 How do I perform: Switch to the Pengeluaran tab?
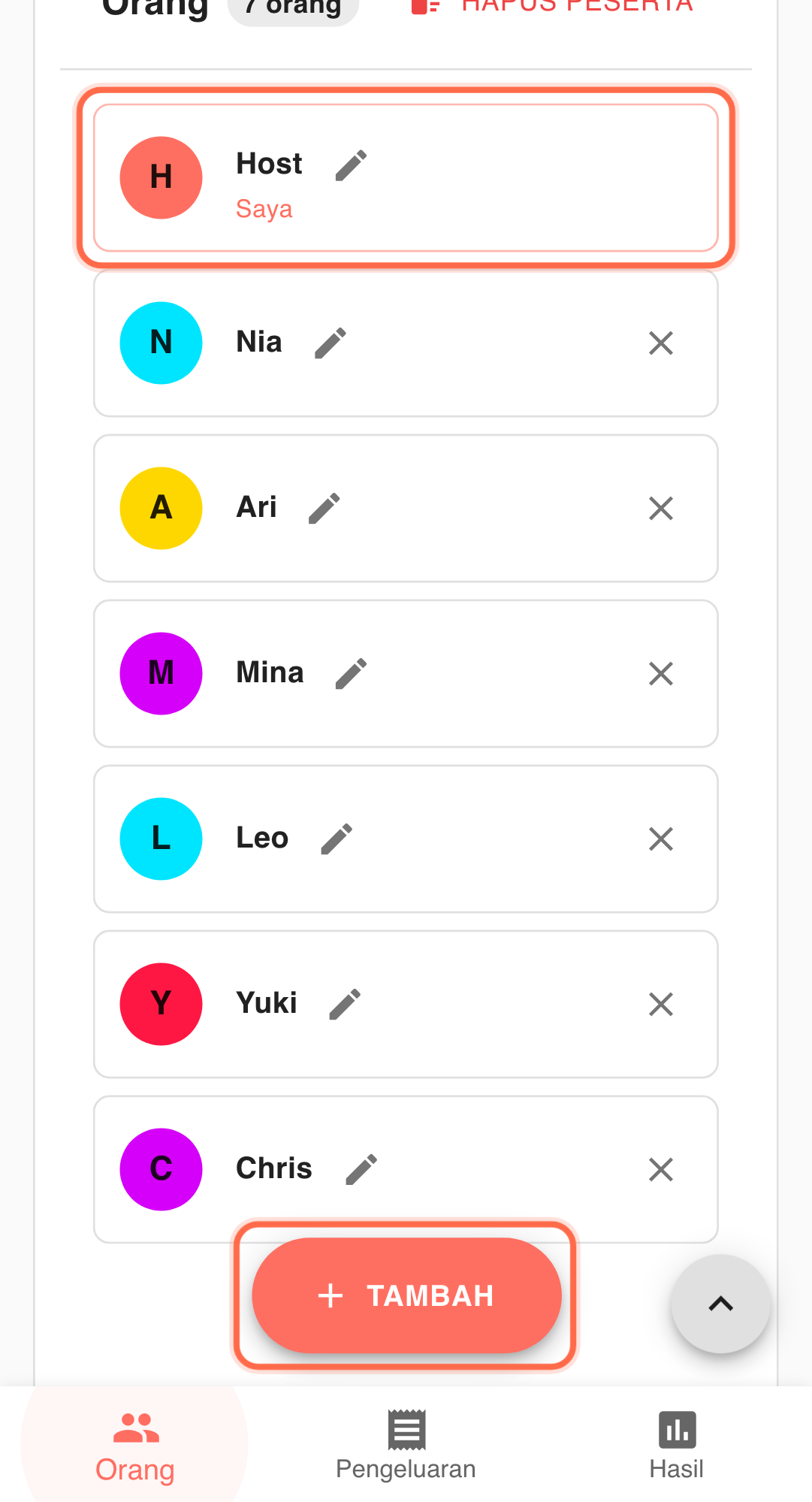tap(406, 1444)
